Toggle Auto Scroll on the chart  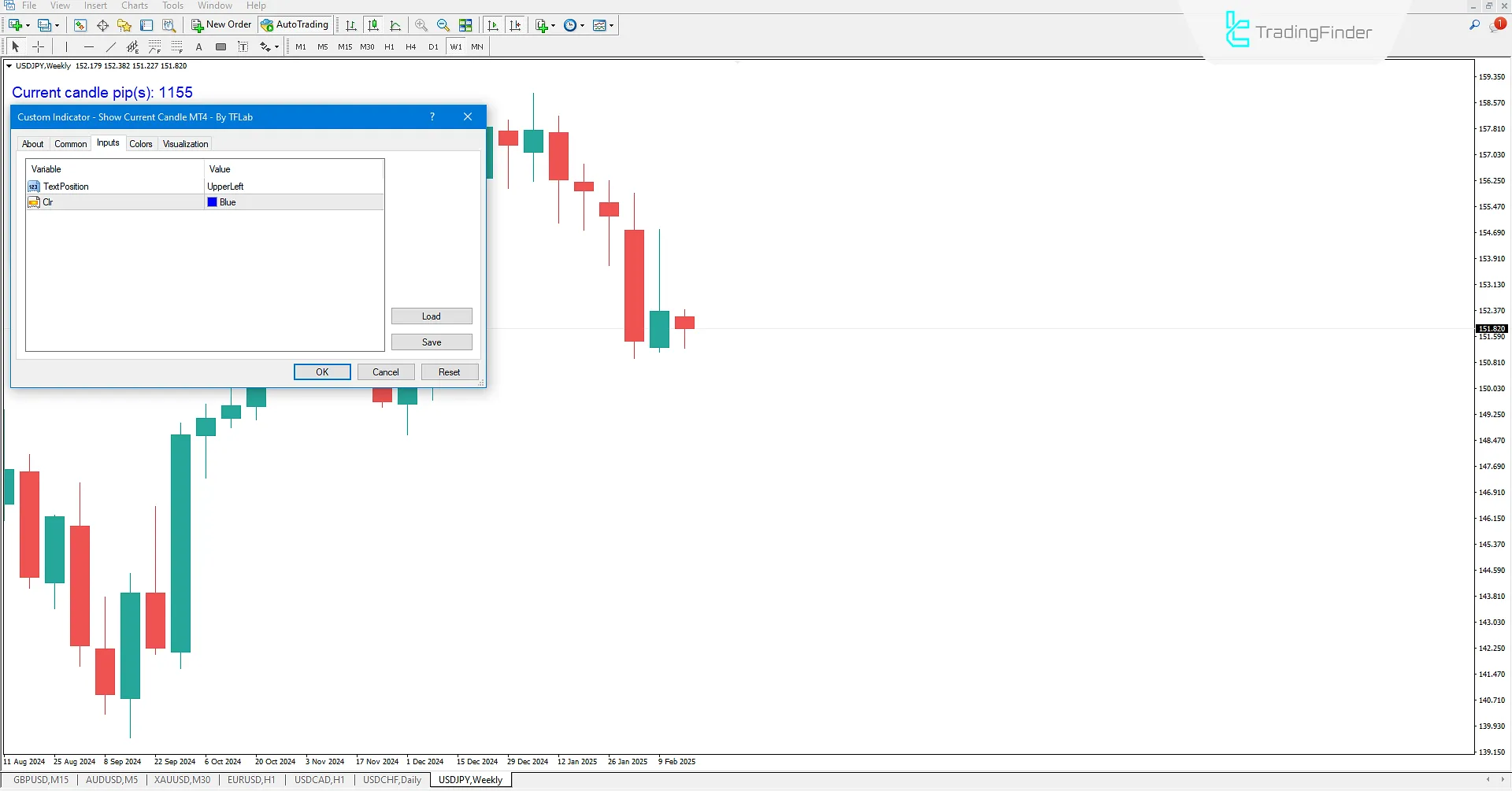[493, 24]
